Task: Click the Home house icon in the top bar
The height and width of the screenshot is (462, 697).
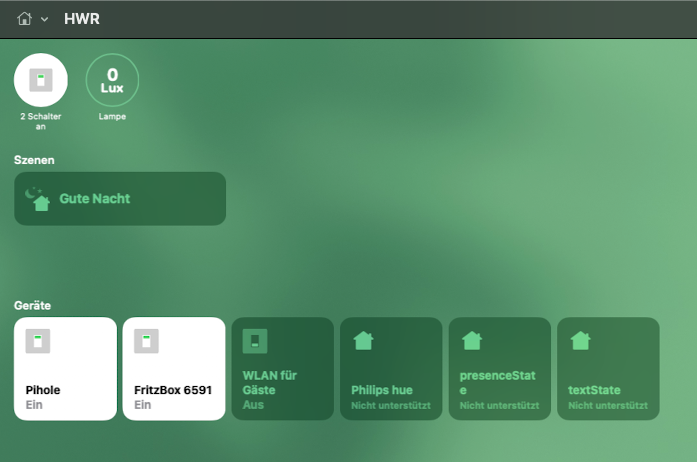Action: tap(25, 19)
